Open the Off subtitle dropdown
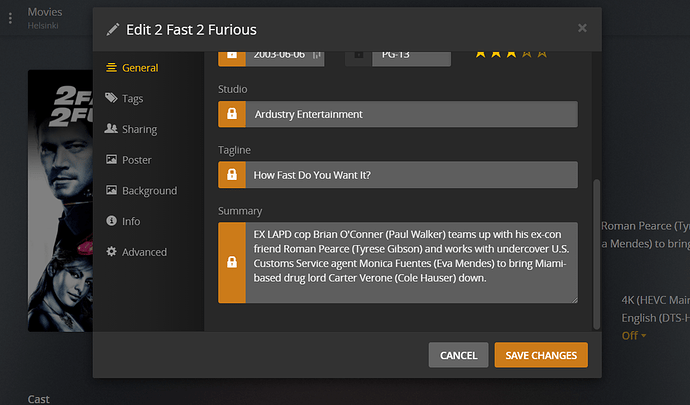690x405 pixels. (633, 335)
